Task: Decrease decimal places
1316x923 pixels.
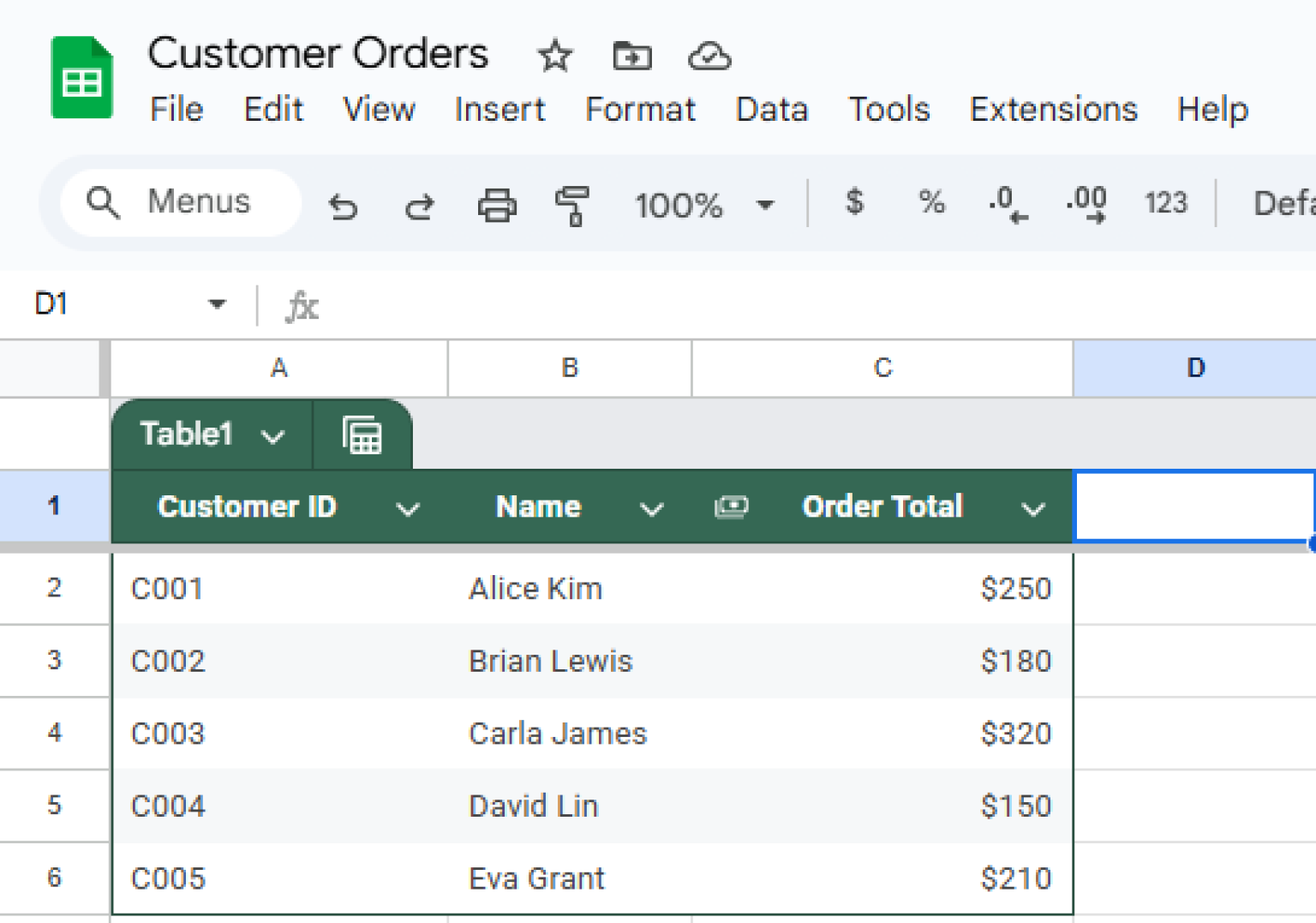Action: [1007, 204]
